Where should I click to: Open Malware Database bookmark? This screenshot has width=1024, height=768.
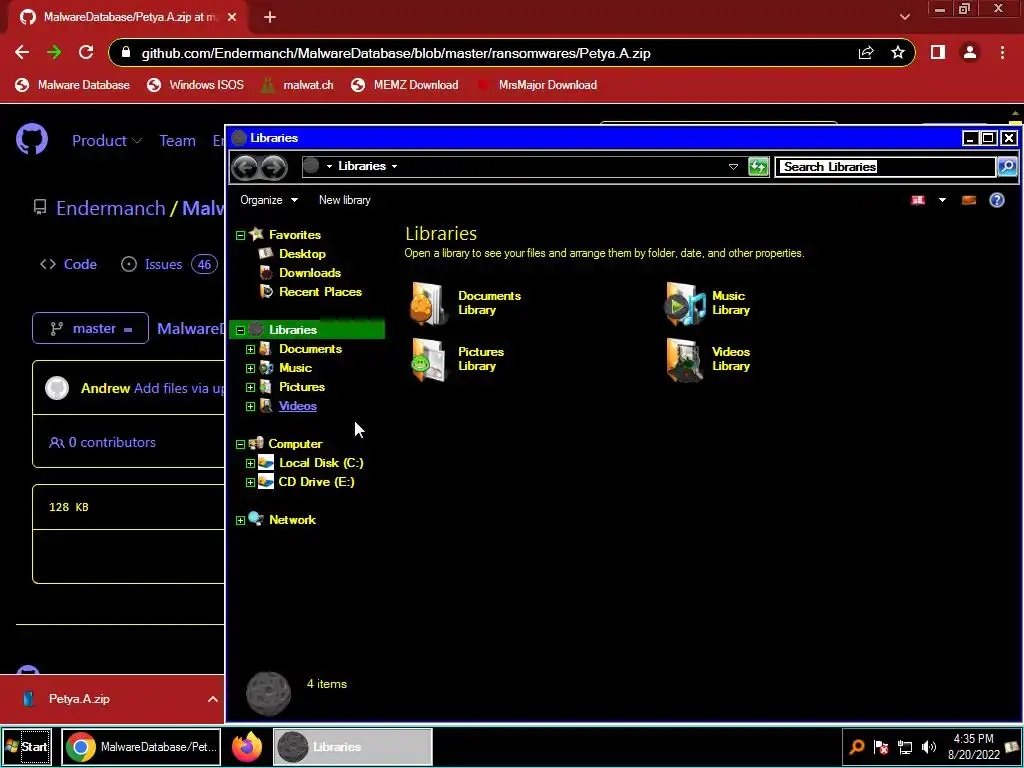point(72,85)
